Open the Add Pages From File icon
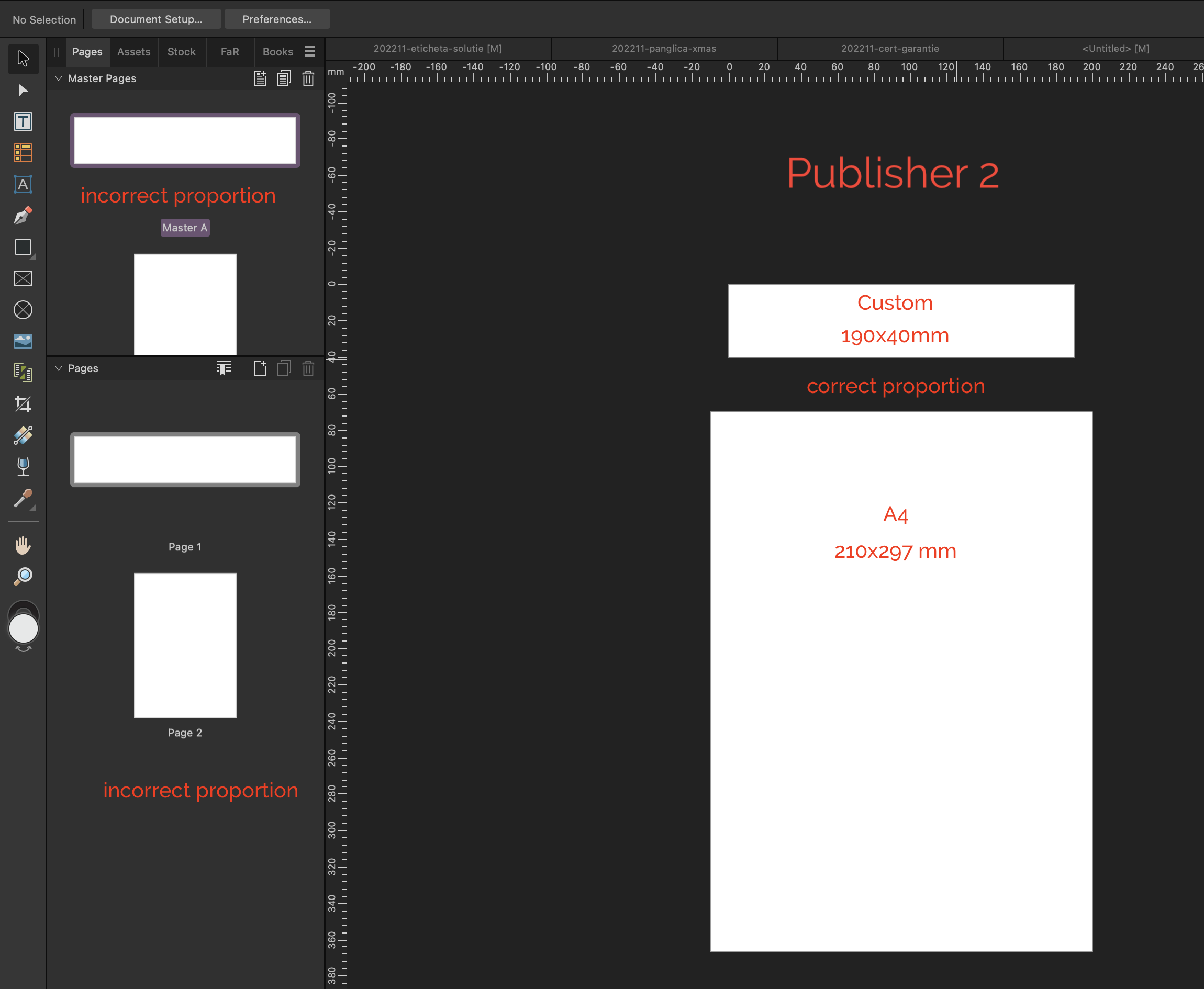Viewport: 1204px width, 989px height. (x=224, y=368)
